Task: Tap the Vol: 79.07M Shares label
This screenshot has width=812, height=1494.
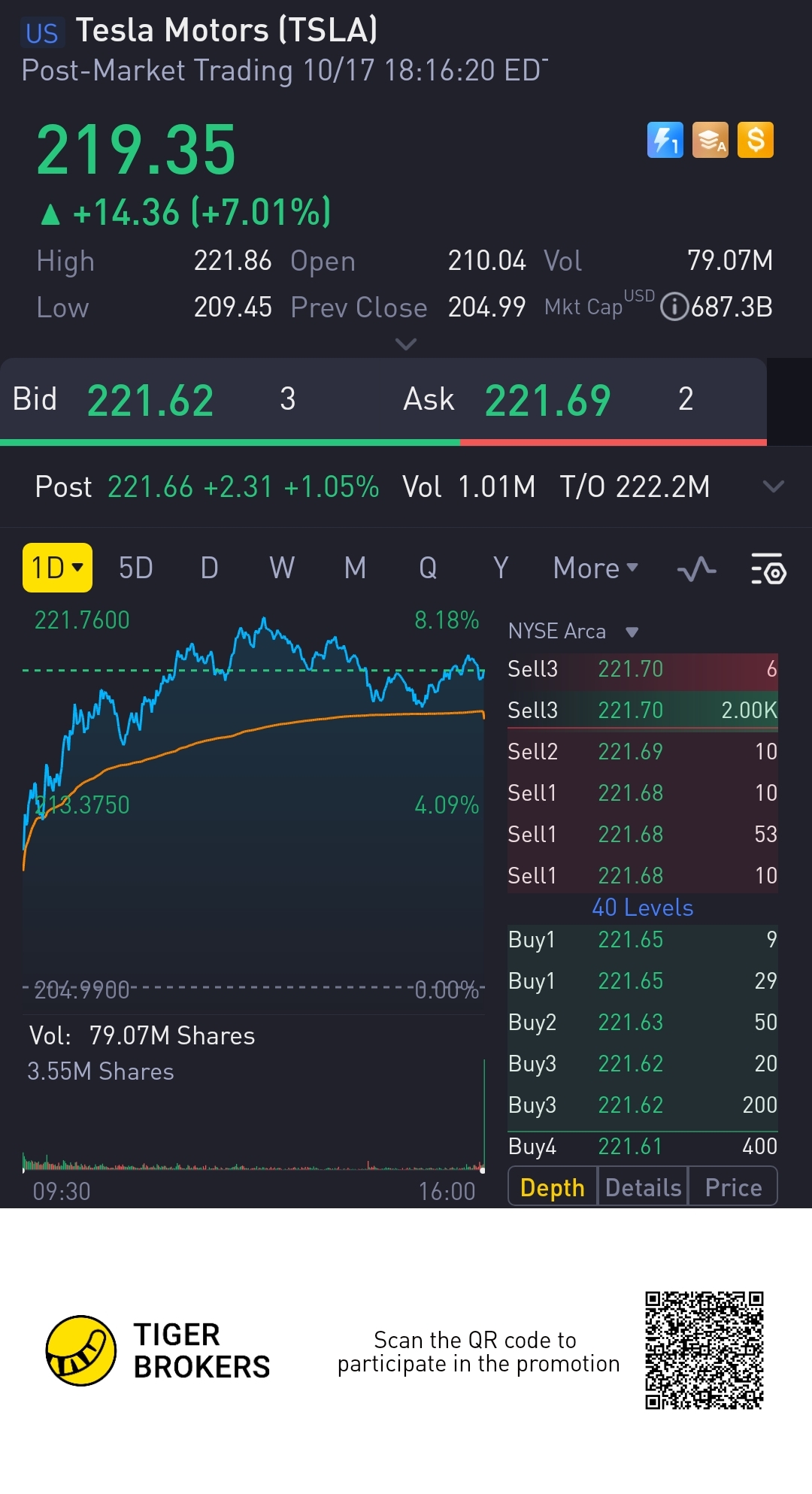Action: [x=142, y=1035]
